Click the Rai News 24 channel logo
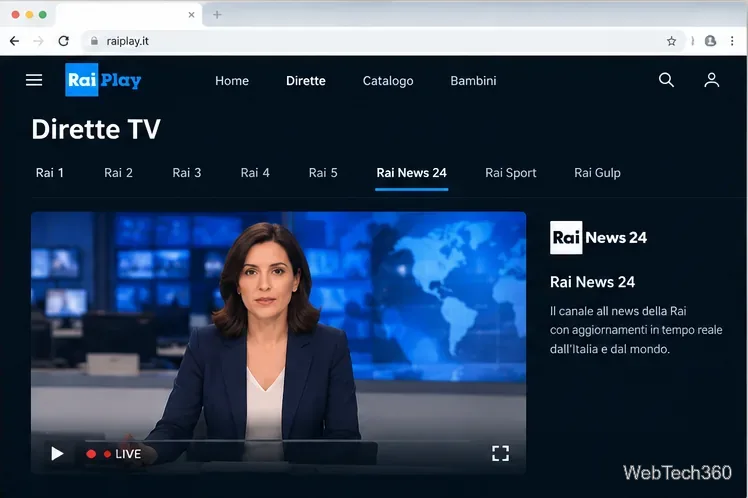 (x=598, y=237)
